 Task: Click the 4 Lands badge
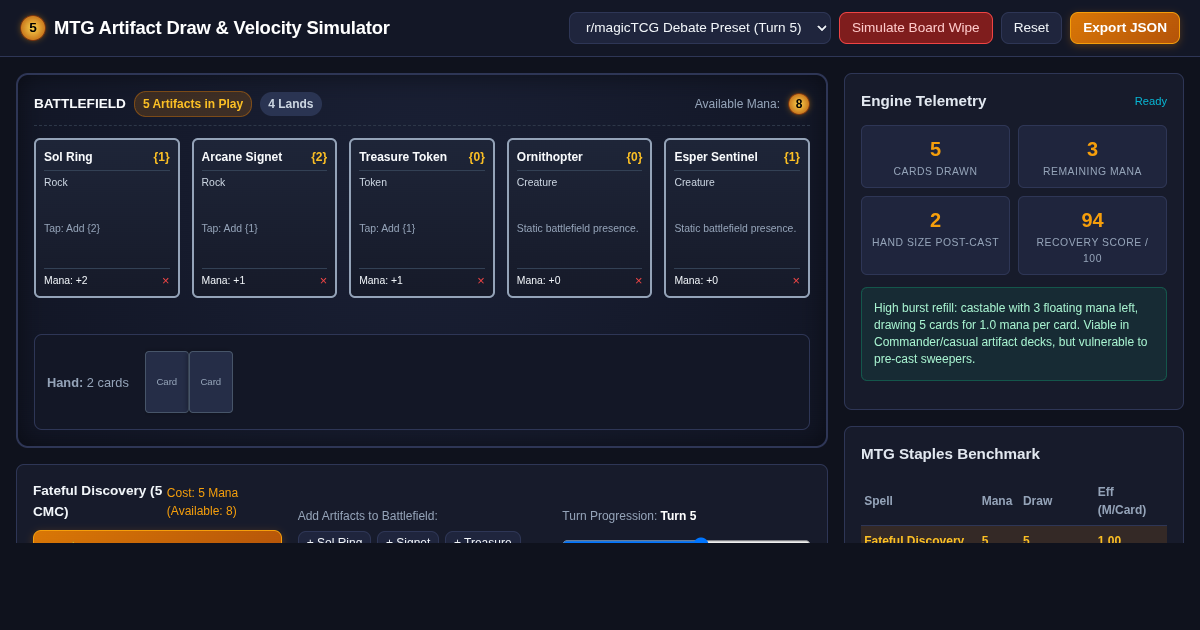coord(291,104)
